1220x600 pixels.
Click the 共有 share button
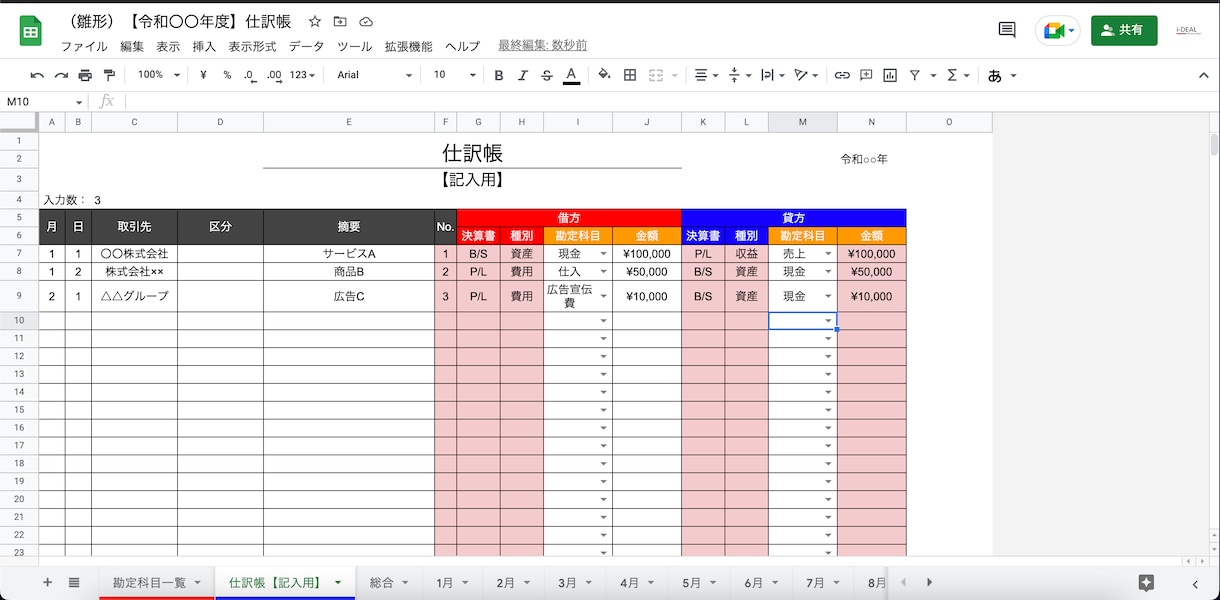point(1124,30)
